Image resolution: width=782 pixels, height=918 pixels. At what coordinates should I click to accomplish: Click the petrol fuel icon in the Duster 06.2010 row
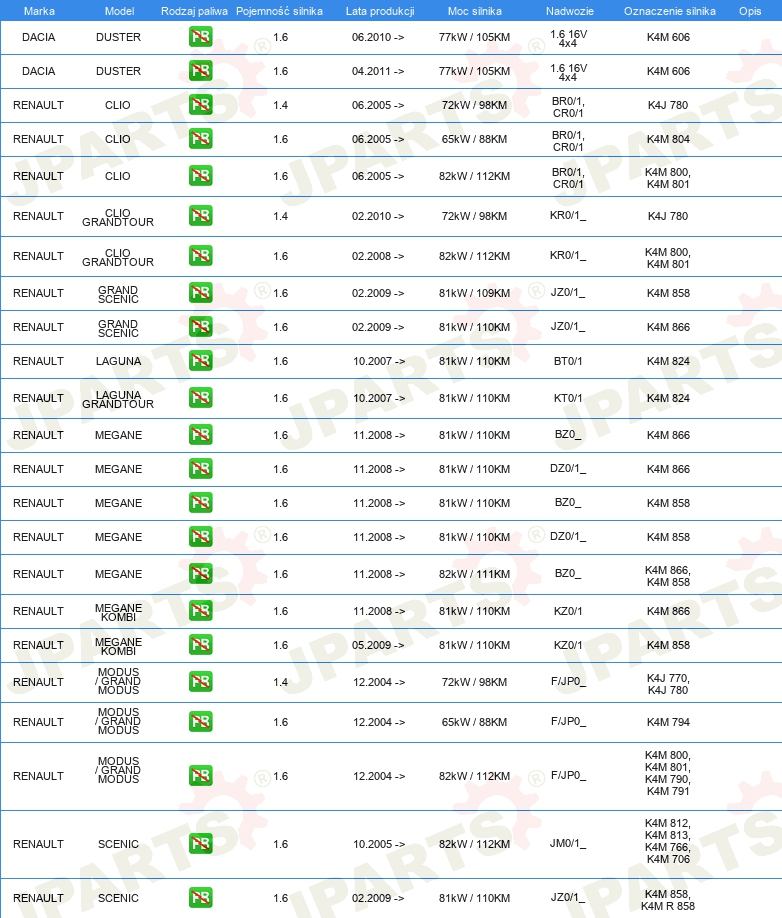pos(201,37)
